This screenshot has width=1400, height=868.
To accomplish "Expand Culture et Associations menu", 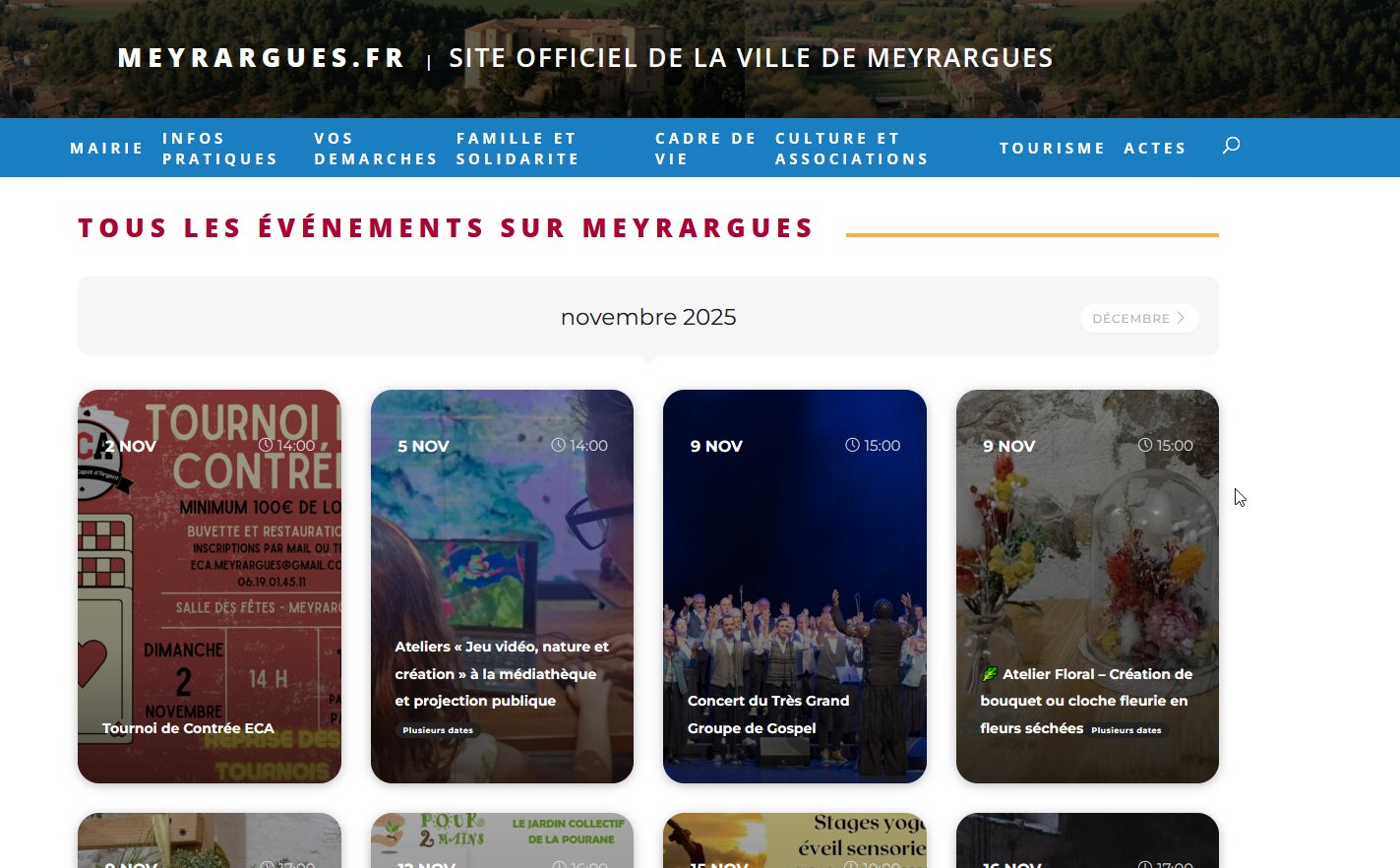I will click(x=851, y=149).
